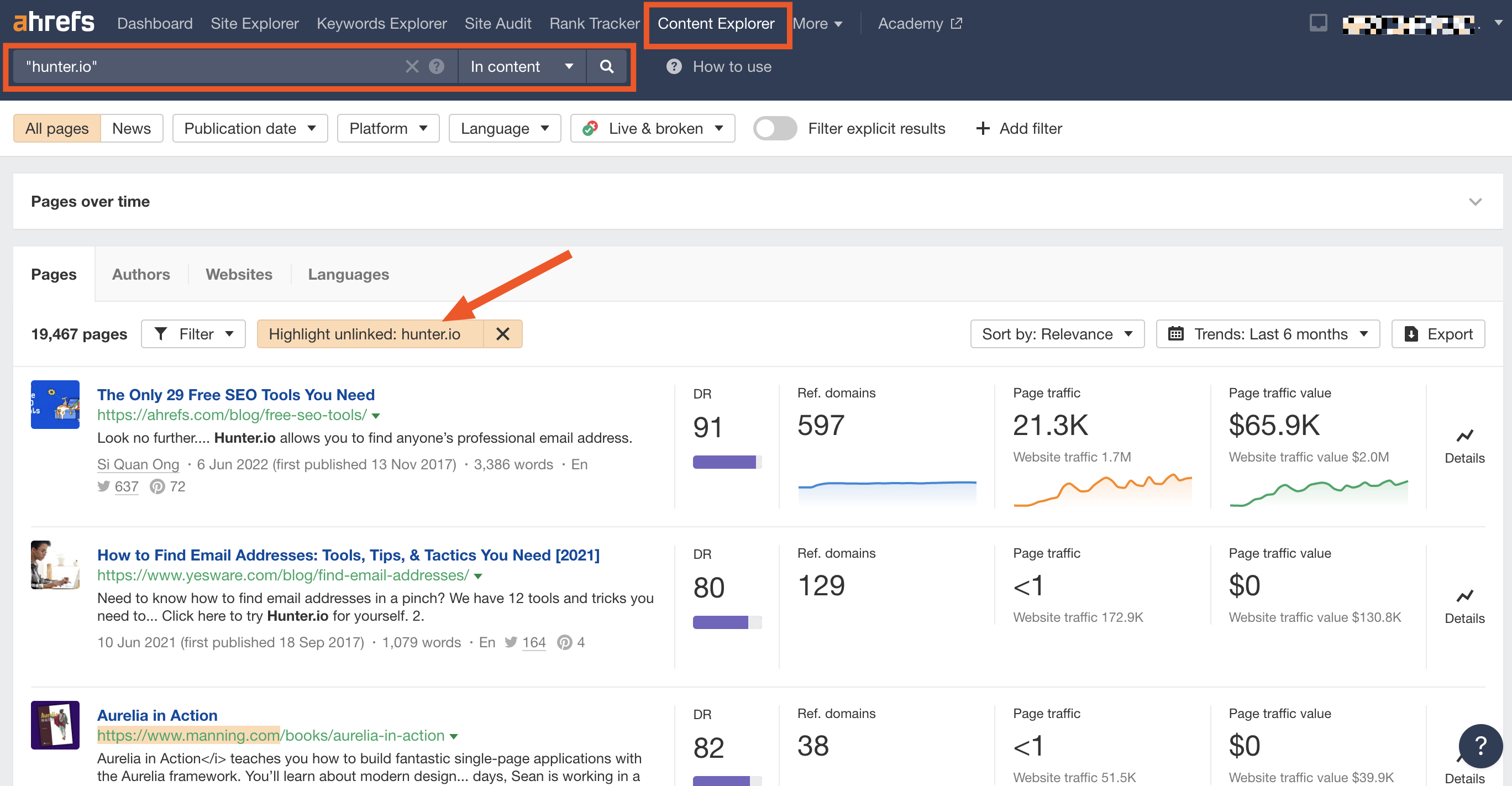Open How to Find Email Addresses article
The width and height of the screenshot is (1512, 786).
coord(348,555)
